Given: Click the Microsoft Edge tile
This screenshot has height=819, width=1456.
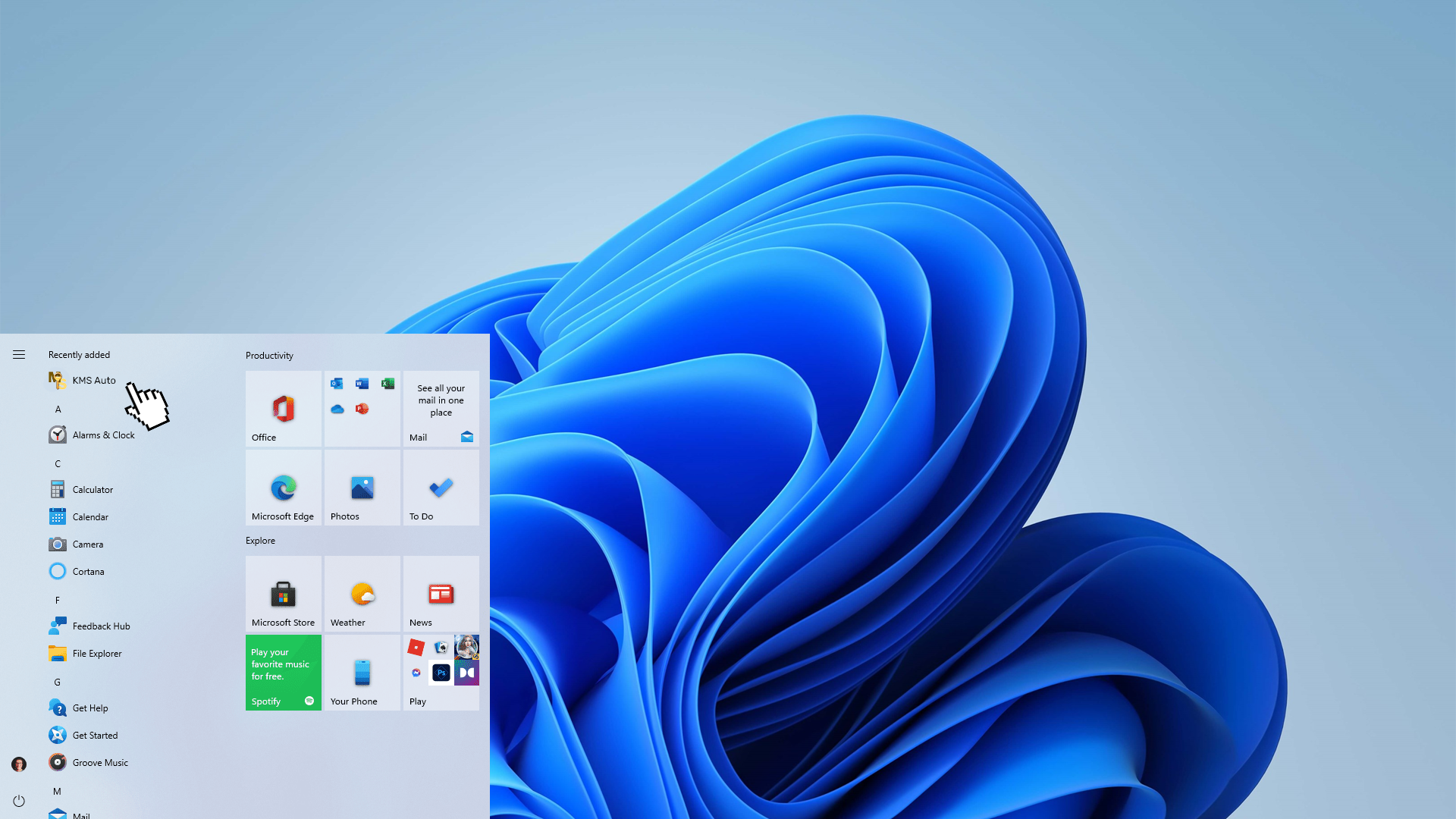Looking at the screenshot, I should 283,488.
